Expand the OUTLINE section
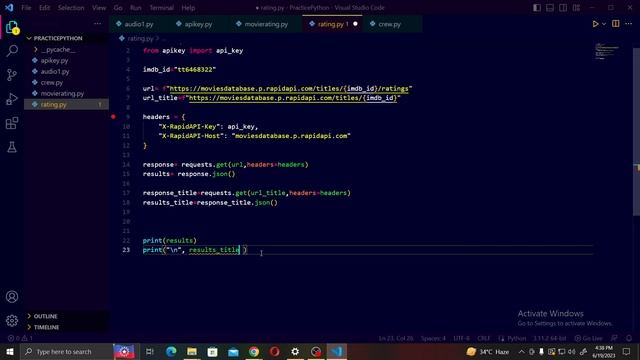The width and height of the screenshot is (640, 360). [45, 316]
